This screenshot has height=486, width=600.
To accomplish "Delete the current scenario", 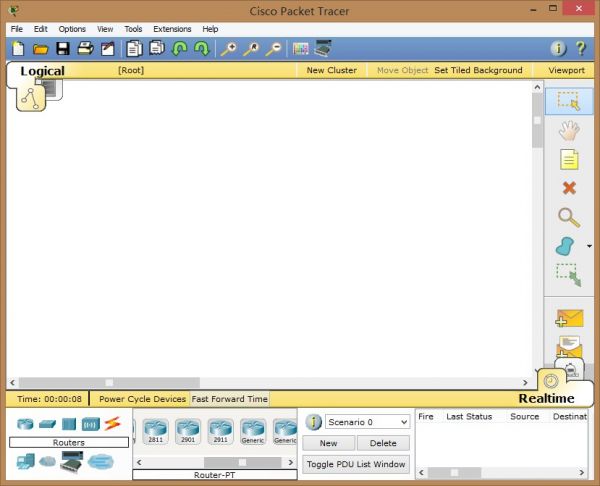I will coord(383,443).
